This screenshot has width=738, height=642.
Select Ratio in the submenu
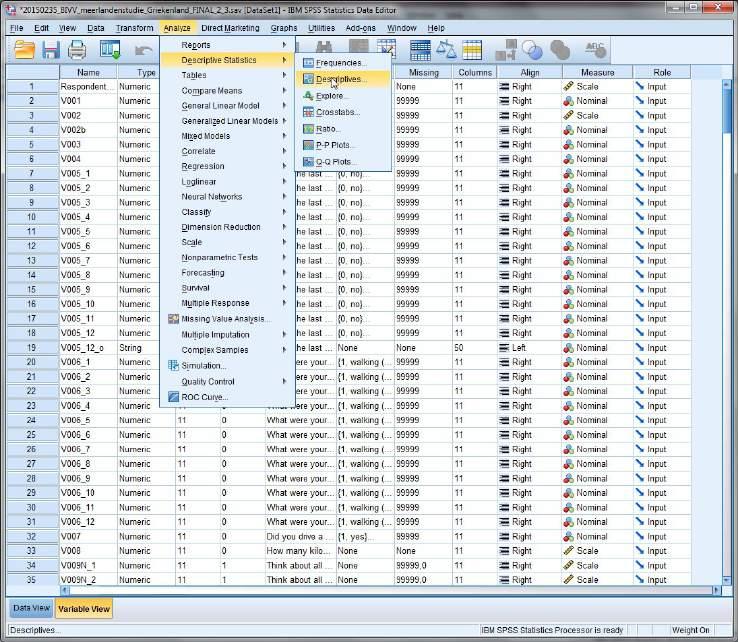(x=344, y=128)
